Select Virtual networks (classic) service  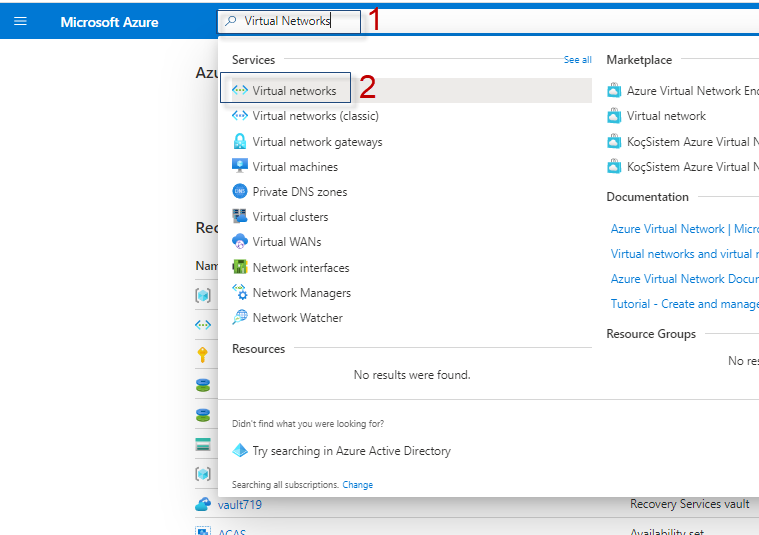point(316,116)
